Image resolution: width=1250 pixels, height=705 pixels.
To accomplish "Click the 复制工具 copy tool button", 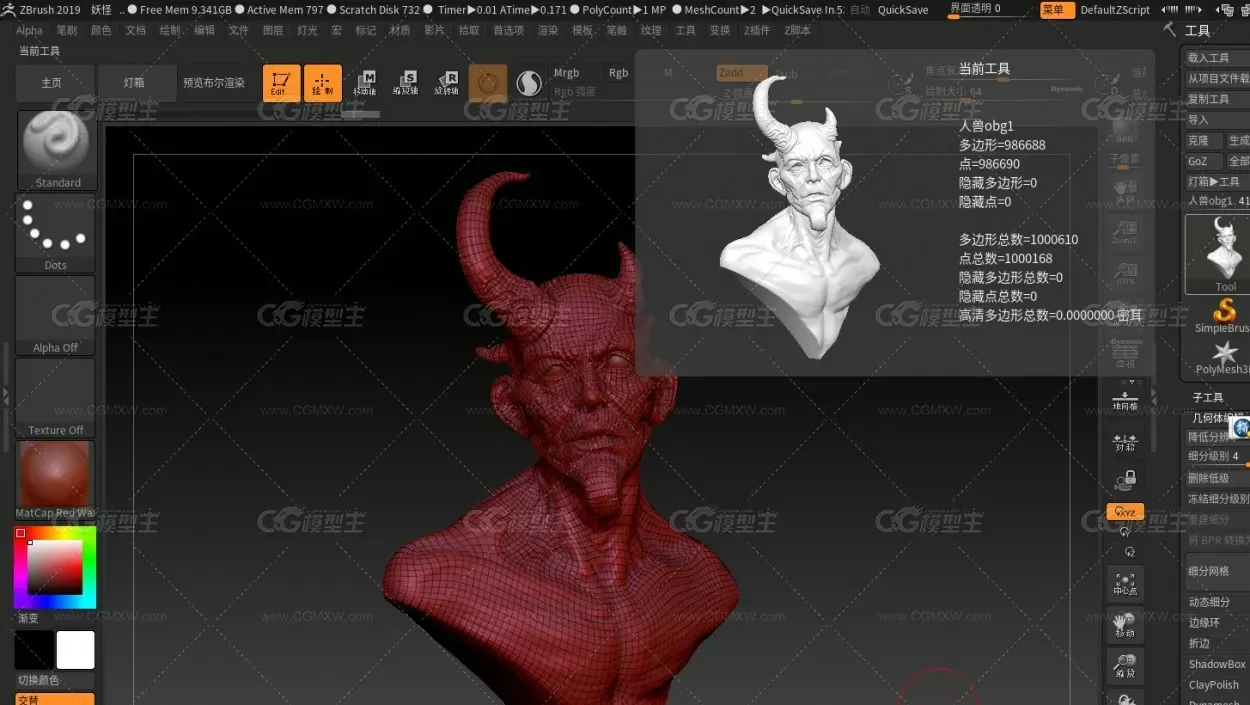I will pos(1216,99).
